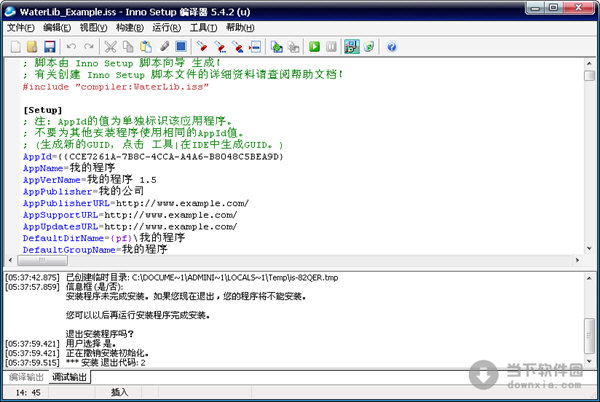The height and width of the screenshot is (402, 600).
Task: Click the Paste clipboard icon
Action: (145, 47)
